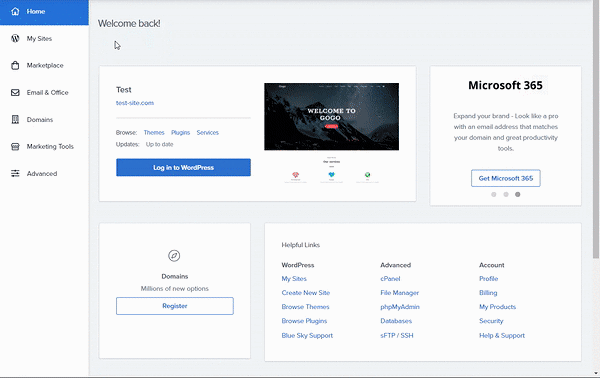Click the Marketplace shopping bag icon

coord(15,65)
